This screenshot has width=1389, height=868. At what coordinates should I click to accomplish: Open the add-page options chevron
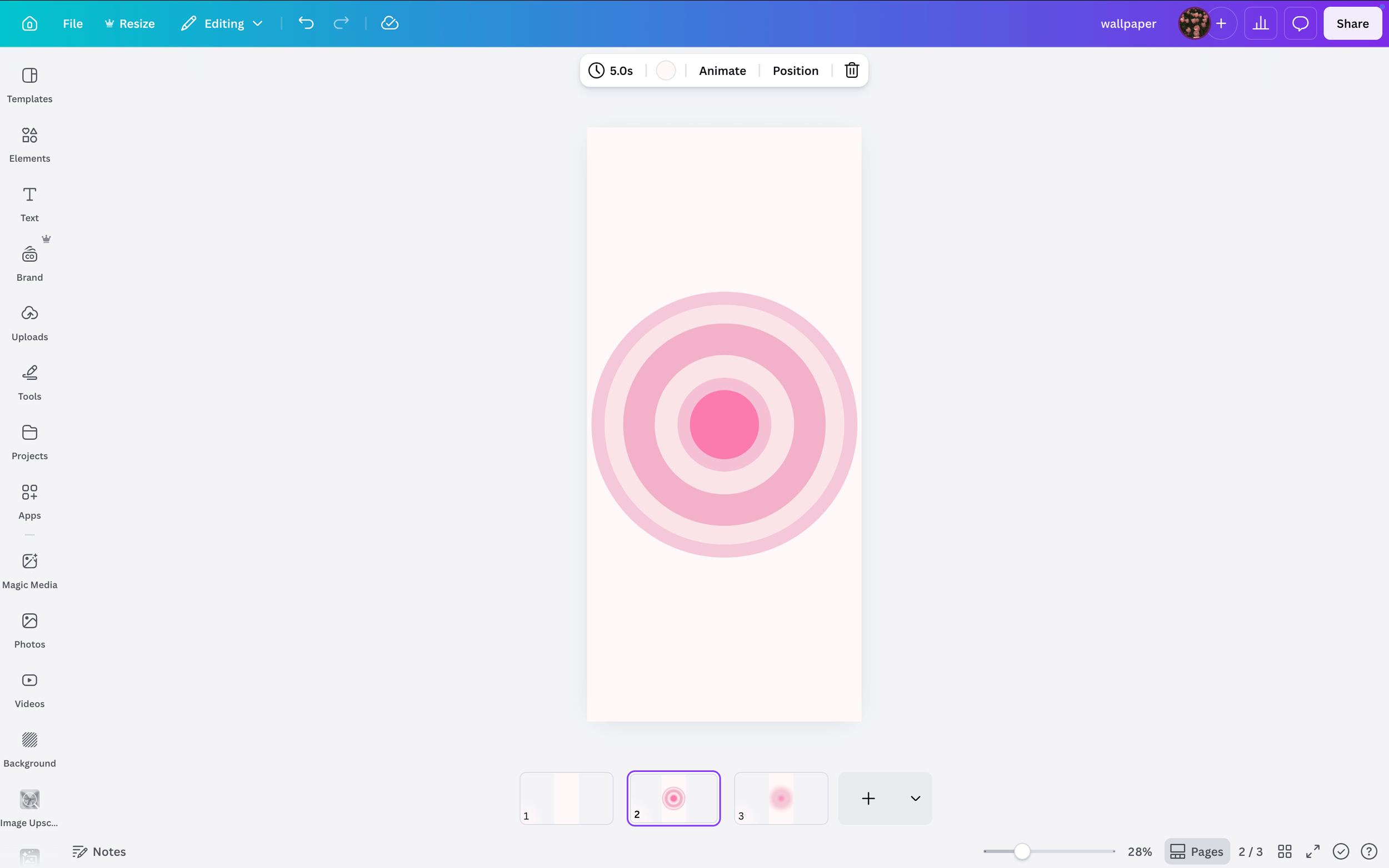coord(914,798)
